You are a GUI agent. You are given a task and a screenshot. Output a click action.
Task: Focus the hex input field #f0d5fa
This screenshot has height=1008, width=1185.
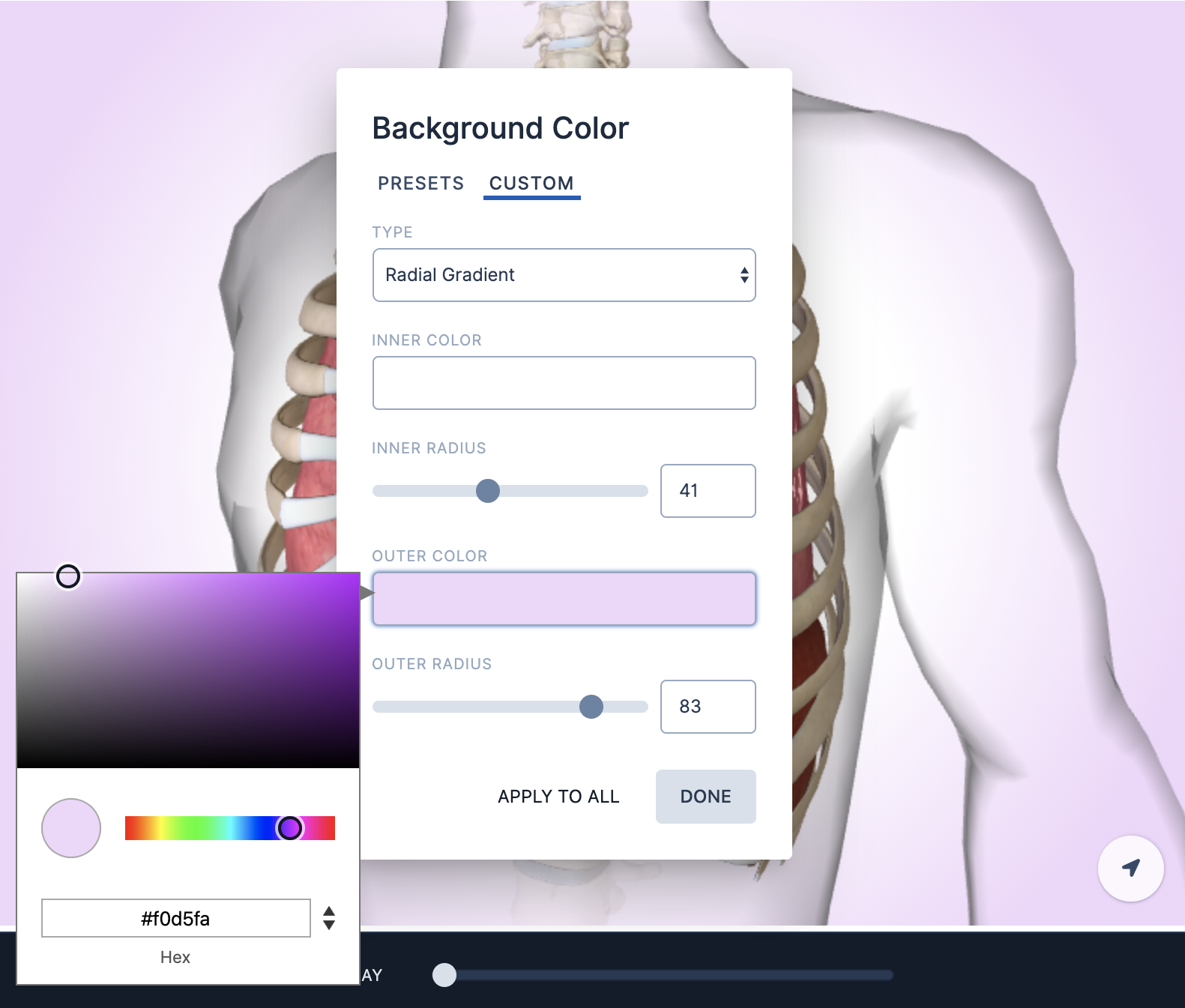tap(175, 918)
